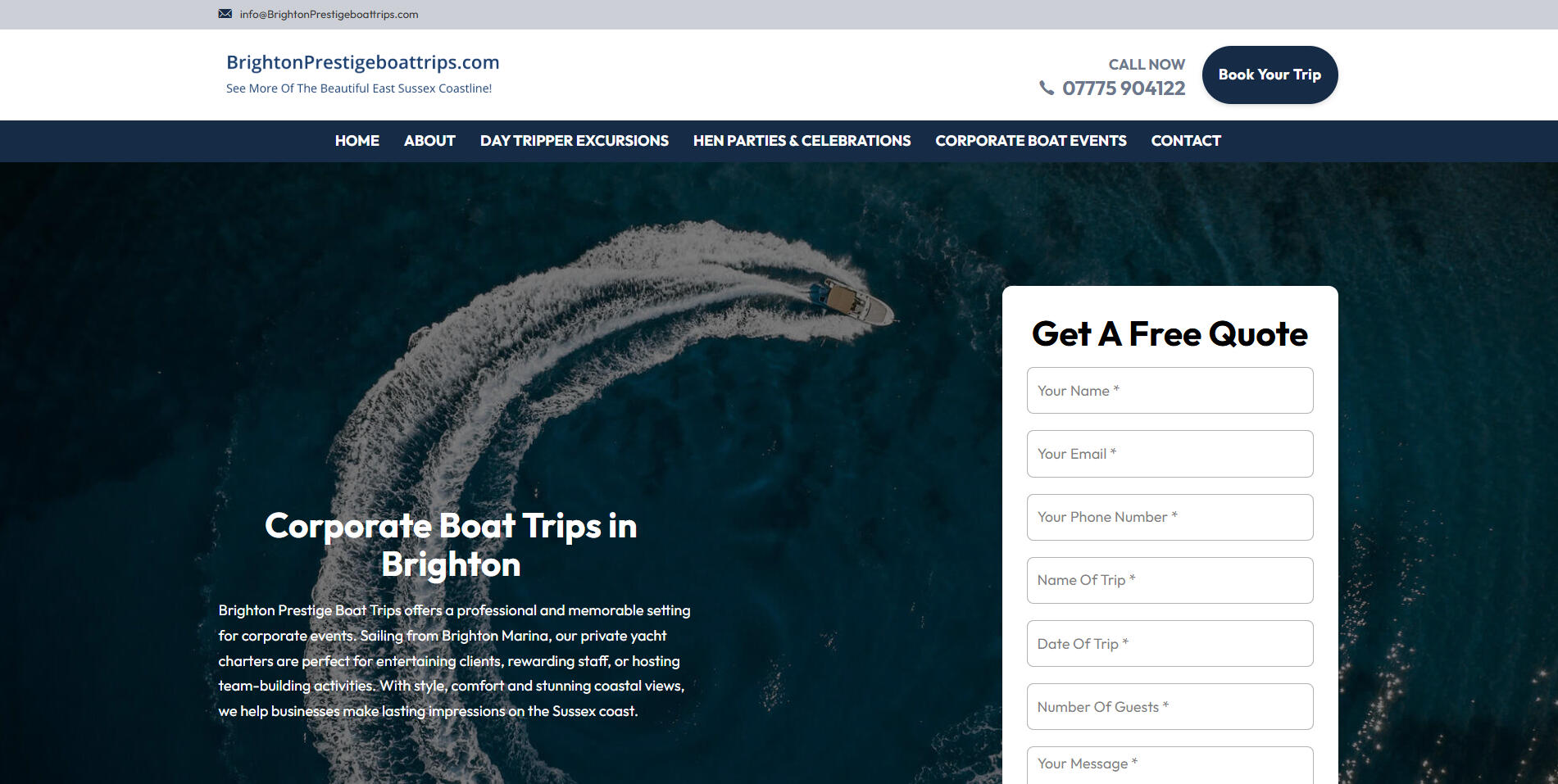Click the Book Your Trip button
The height and width of the screenshot is (784, 1558).
pyautogui.click(x=1270, y=75)
